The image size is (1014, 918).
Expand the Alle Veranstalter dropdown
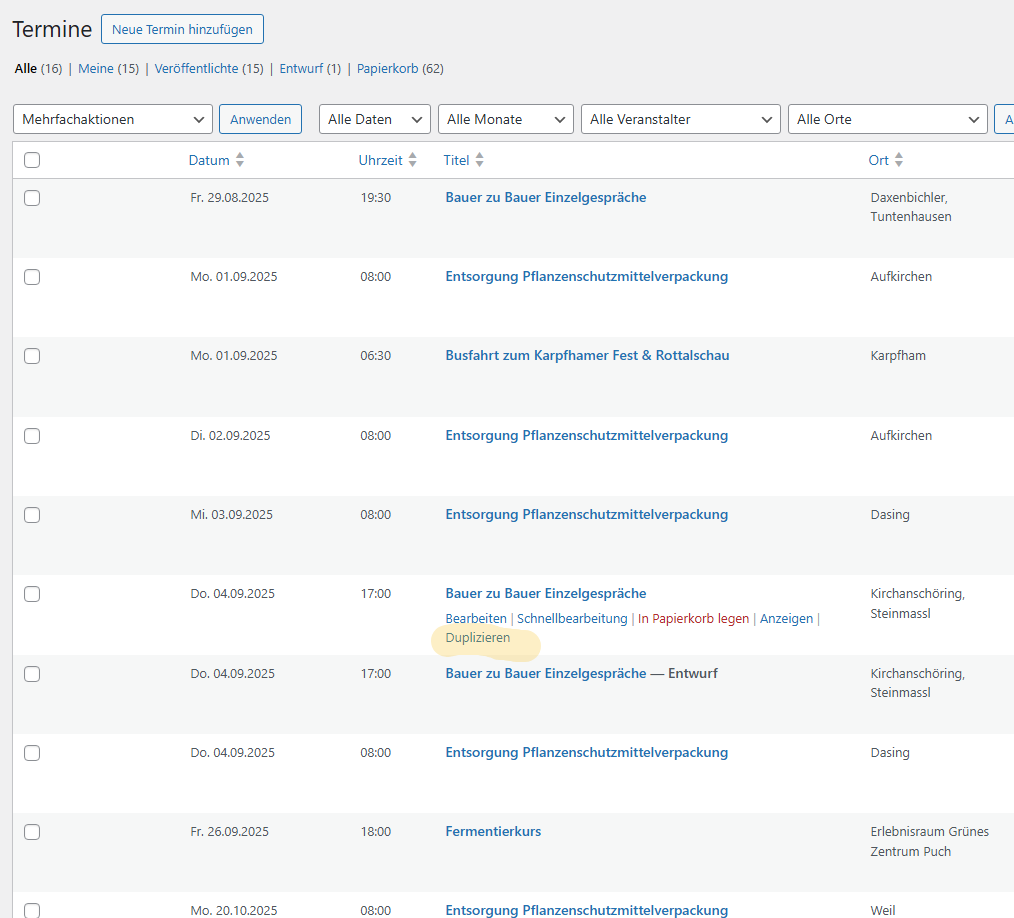point(681,119)
